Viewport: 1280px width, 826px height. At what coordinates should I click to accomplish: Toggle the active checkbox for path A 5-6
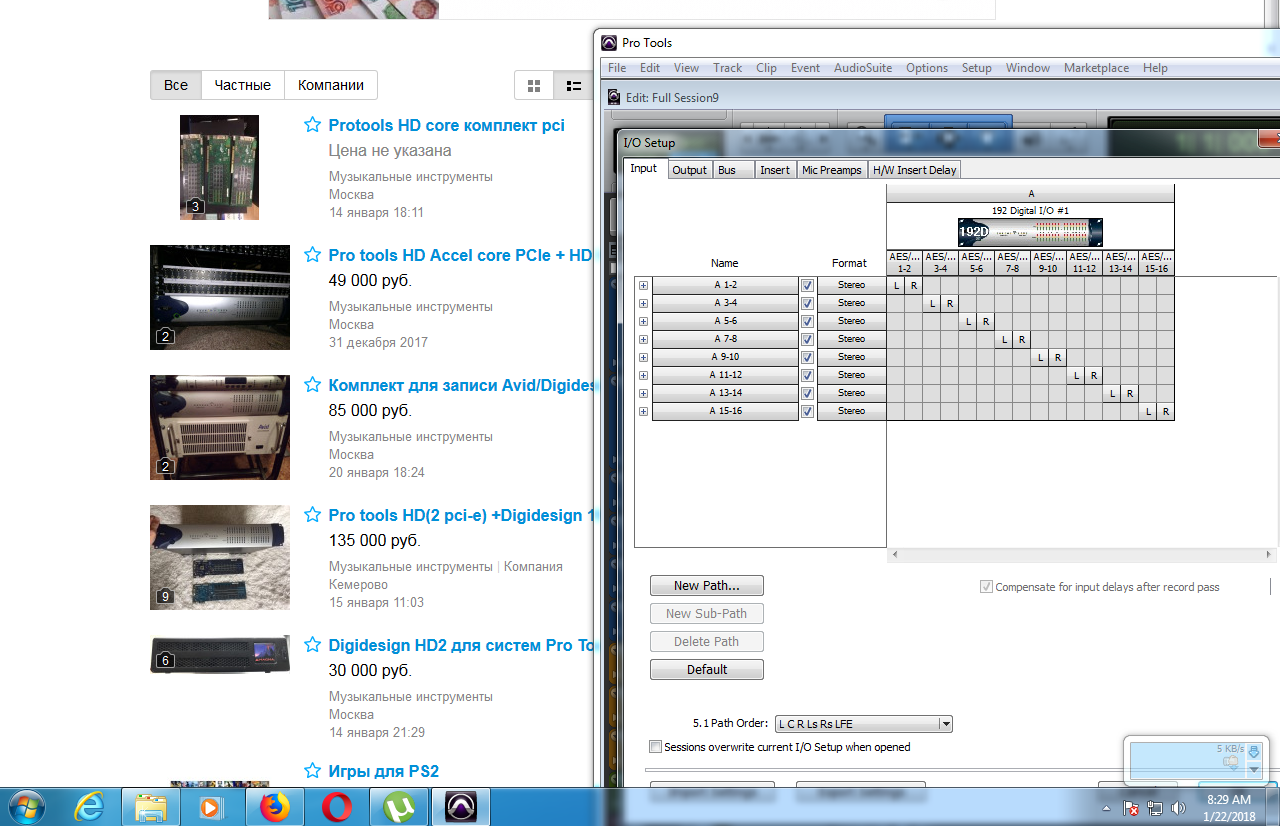click(807, 321)
